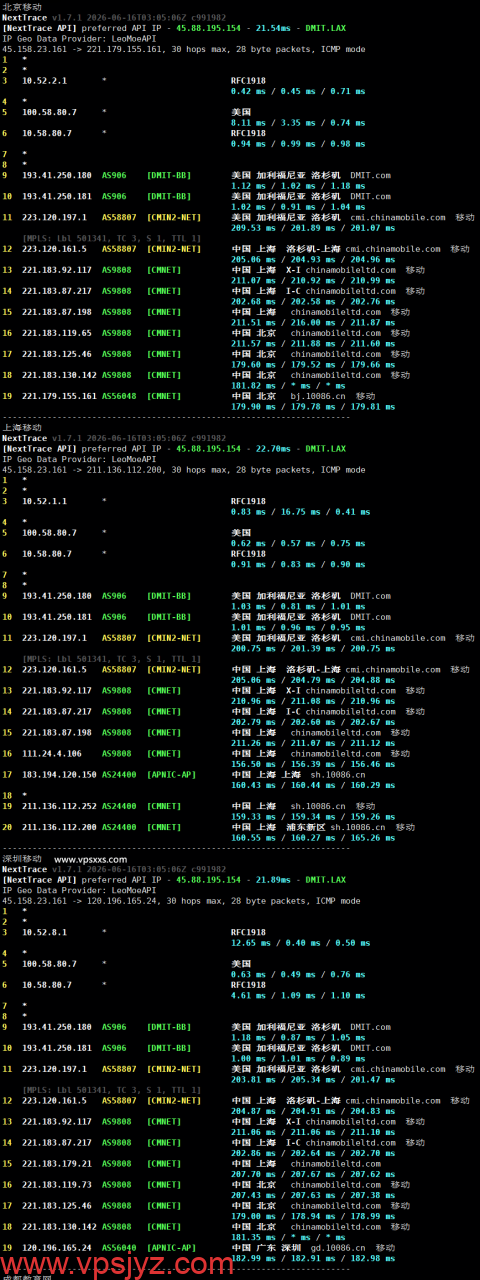Select latency '0.42 ms / 0.45 ms / 0.71 ms'
Image resolution: width=480 pixels, height=1280 pixels.
tap(297, 91)
